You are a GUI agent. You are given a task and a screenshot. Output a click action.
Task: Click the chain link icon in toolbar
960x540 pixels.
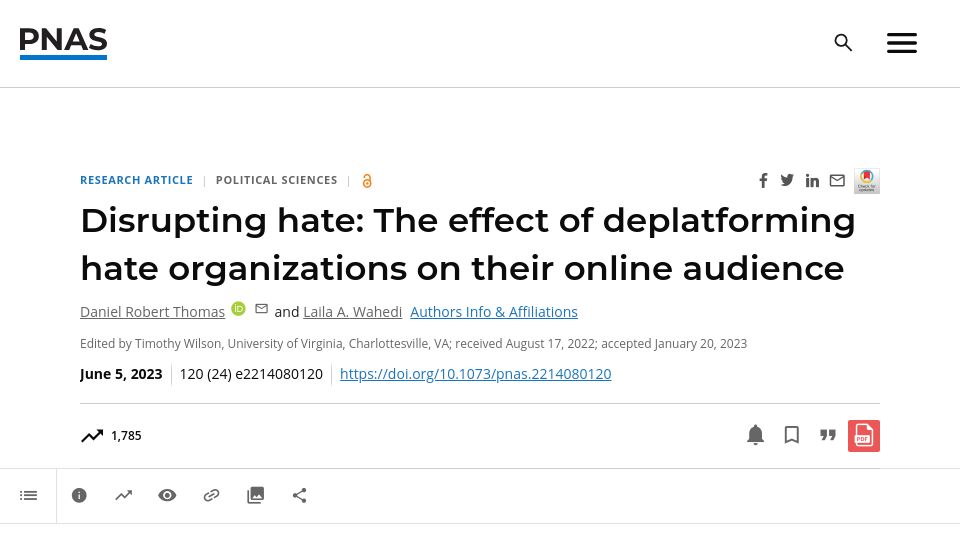[211, 495]
